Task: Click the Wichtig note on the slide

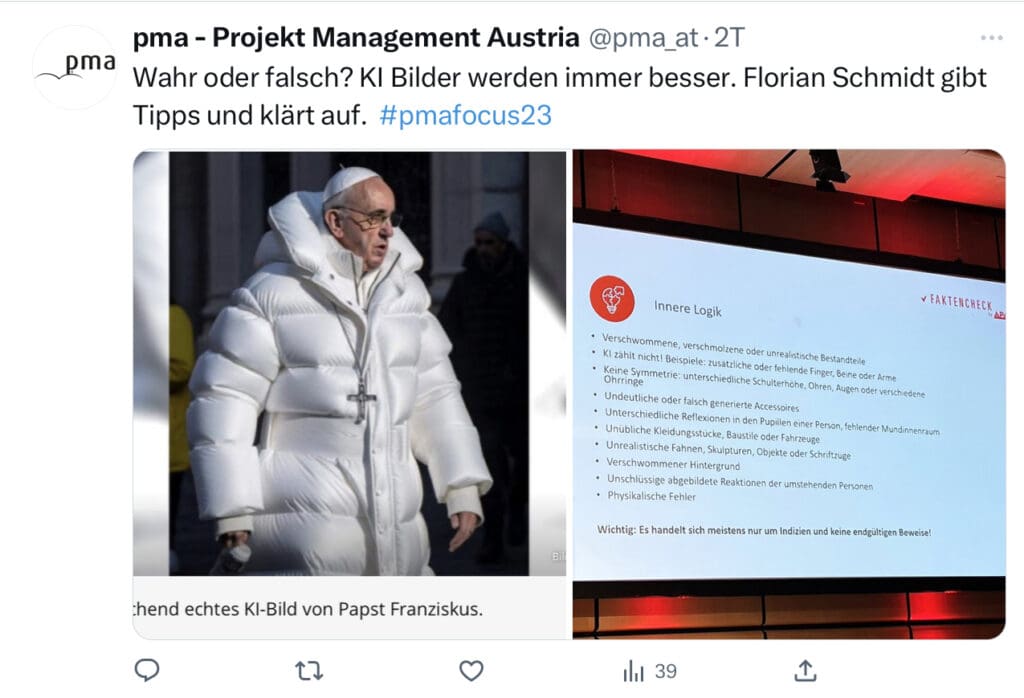Action: tap(764, 531)
